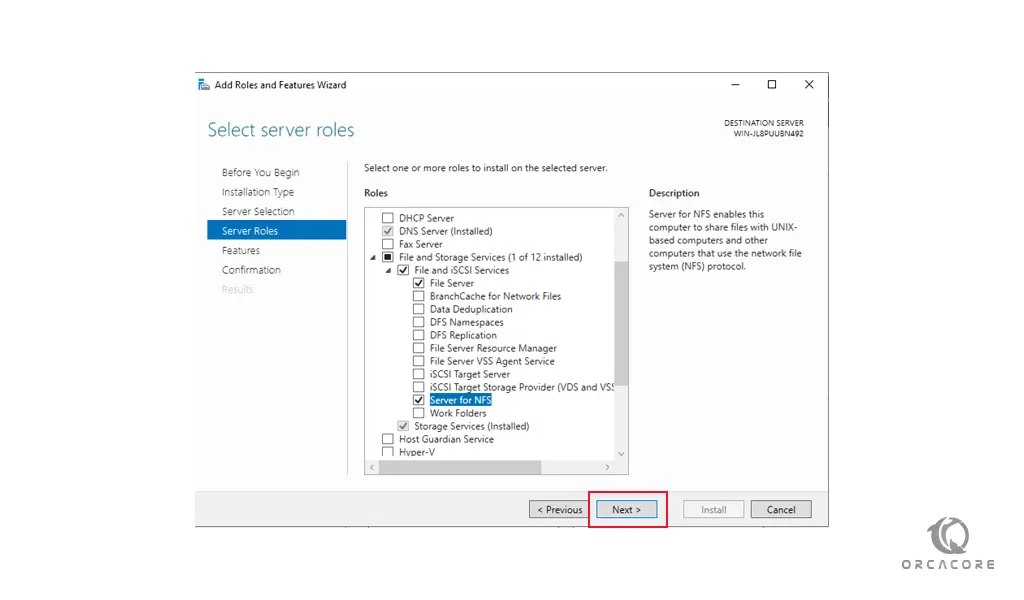Uncheck the File Server checkbox

(x=419, y=283)
